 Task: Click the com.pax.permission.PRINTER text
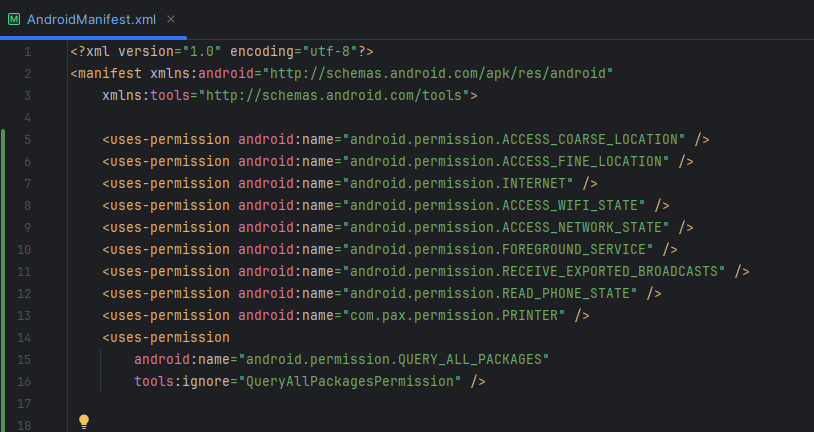click(x=454, y=315)
